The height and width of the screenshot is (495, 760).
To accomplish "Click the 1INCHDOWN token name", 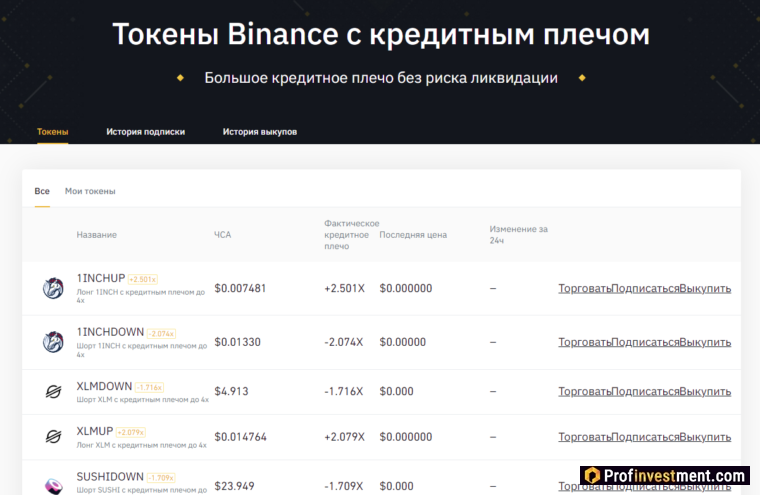I will coord(110,332).
